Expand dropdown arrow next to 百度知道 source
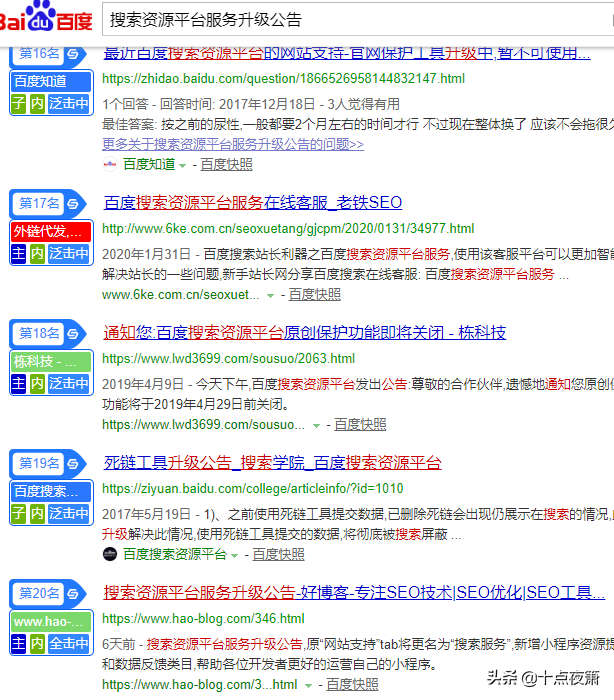 point(182,166)
